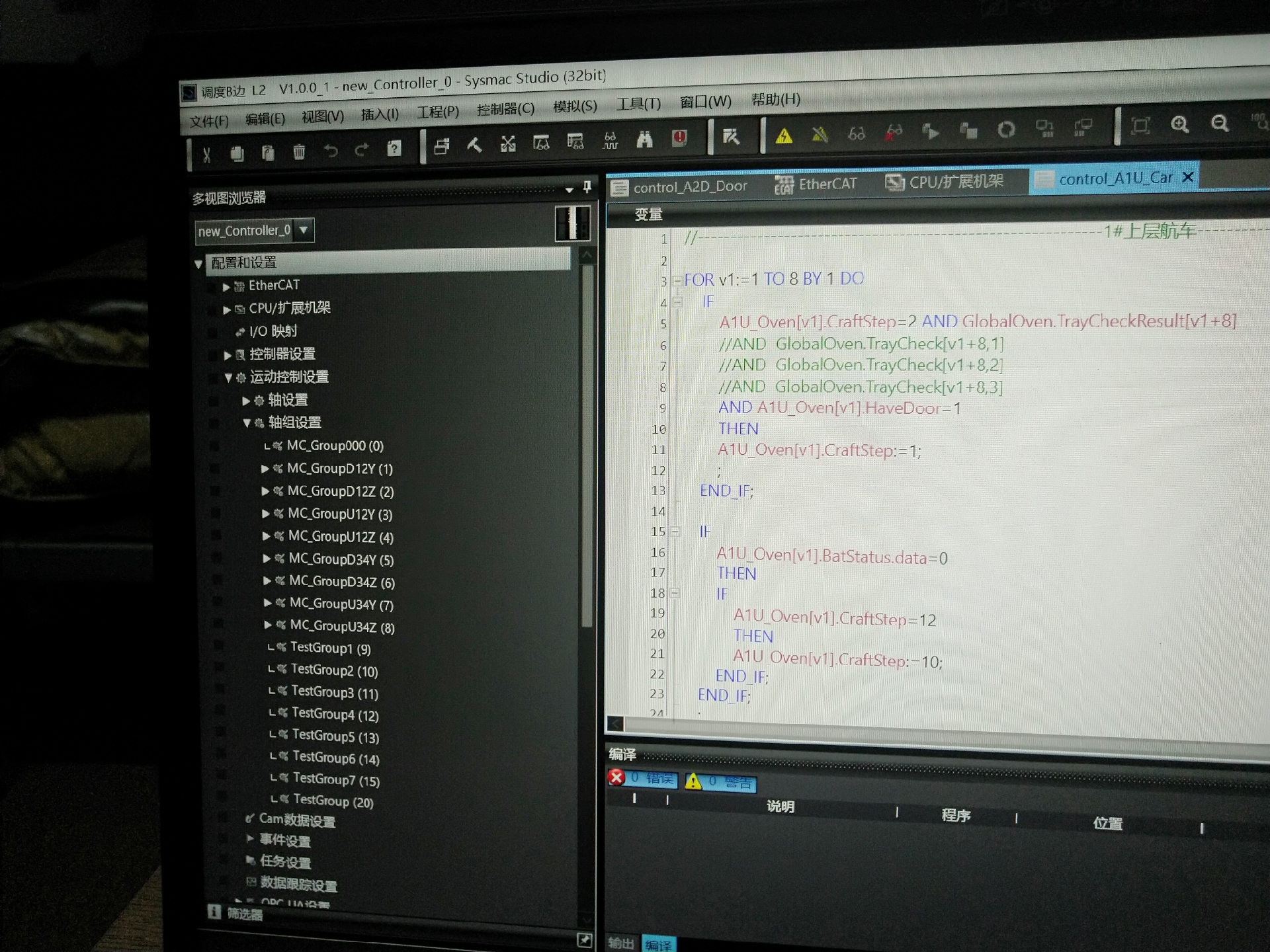Toggle the 0 错误 errors filter
Screen dimensions: 1270x952
[643, 778]
